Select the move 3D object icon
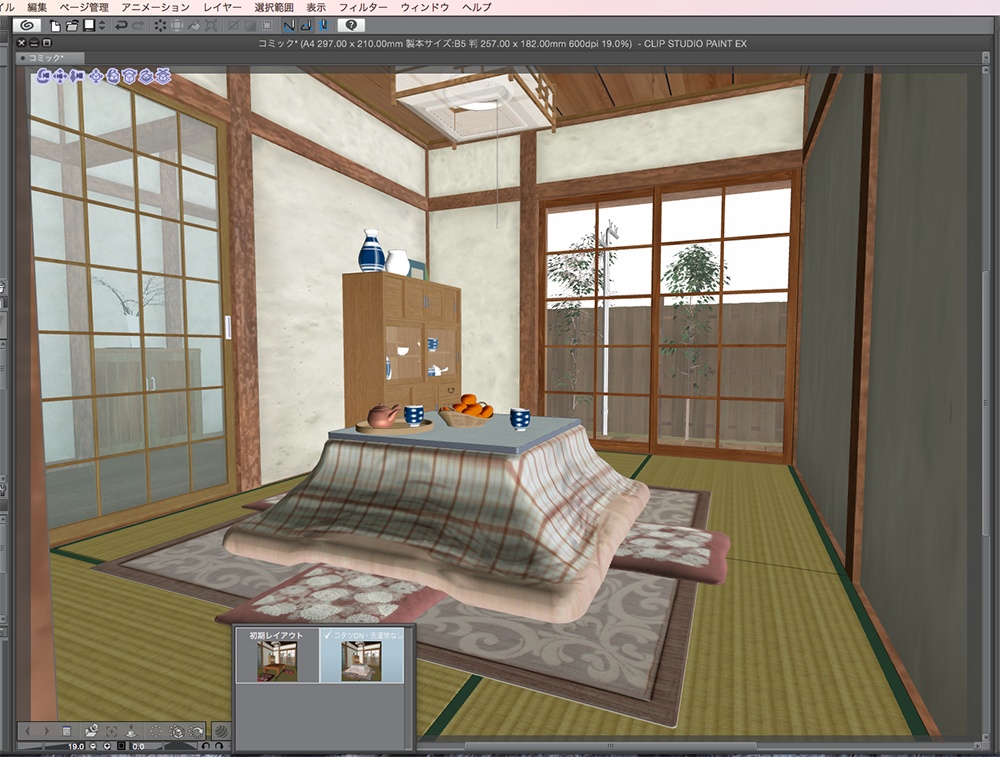 96,77
